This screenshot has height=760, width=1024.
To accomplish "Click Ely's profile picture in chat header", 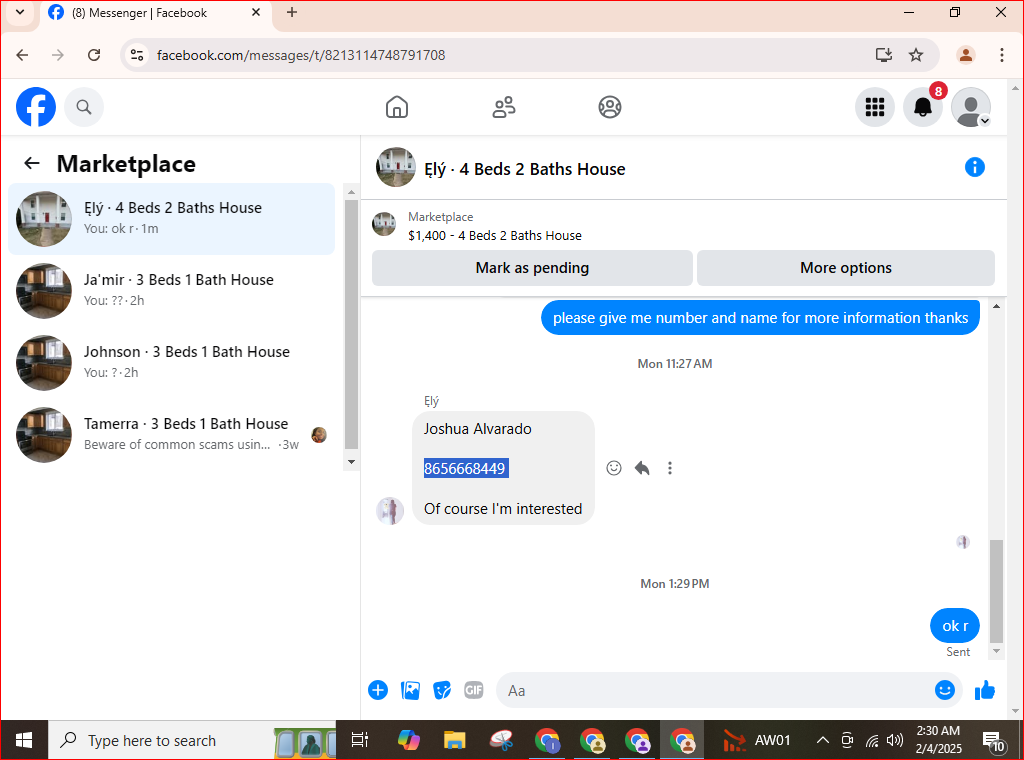I will (396, 167).
